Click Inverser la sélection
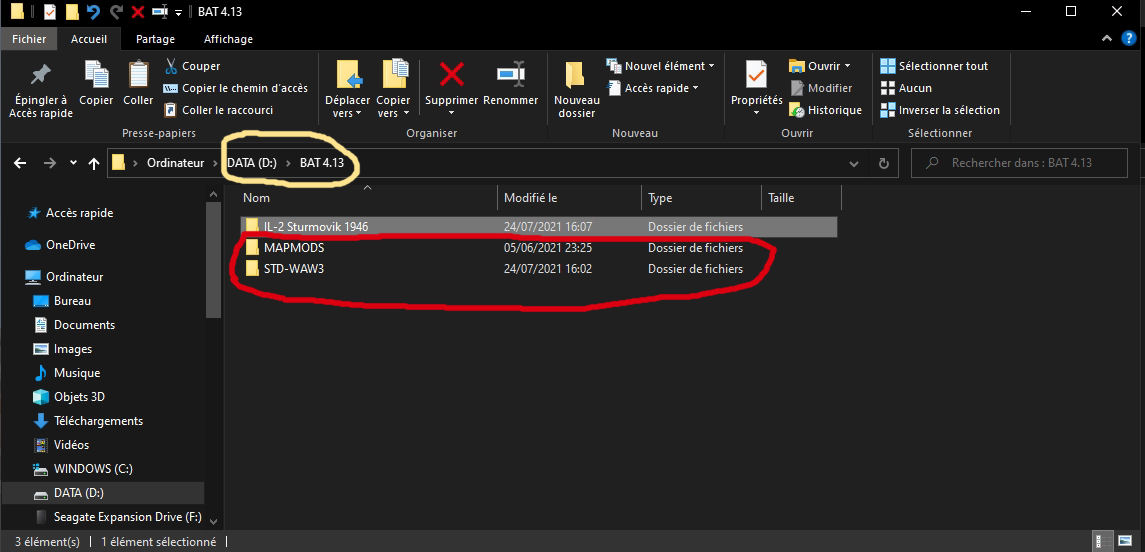Screen dimensions: 1145x552 coord(940,110)
